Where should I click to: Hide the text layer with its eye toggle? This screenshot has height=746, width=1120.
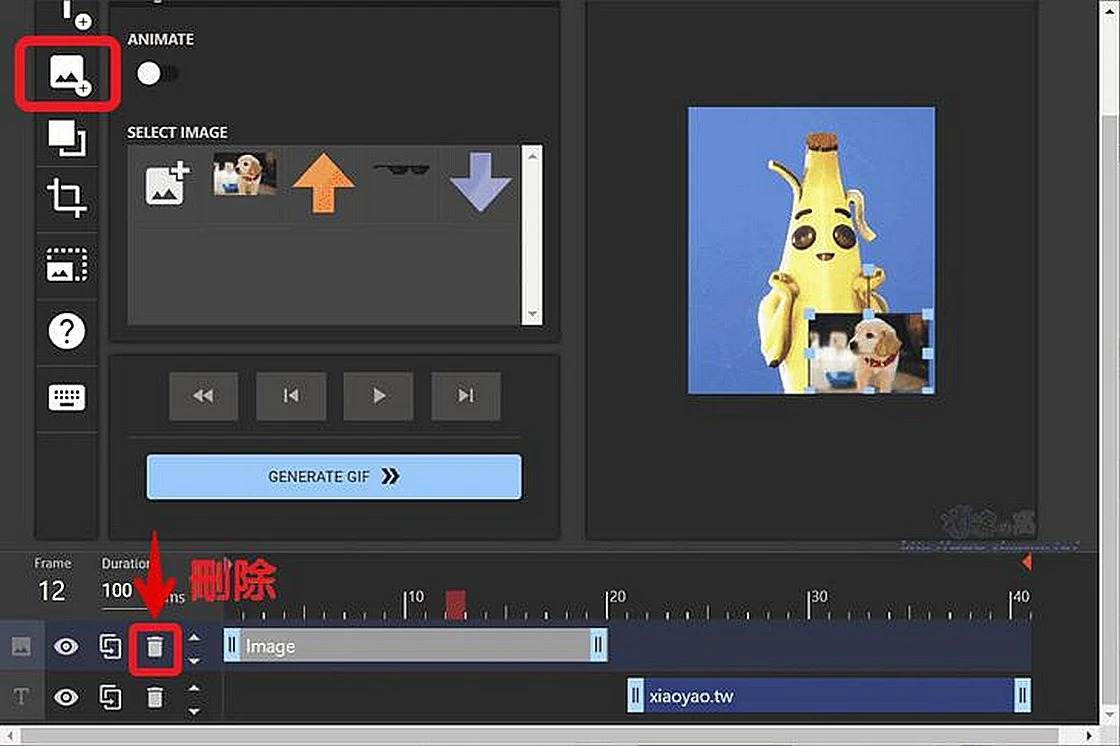tap(66, 697)
